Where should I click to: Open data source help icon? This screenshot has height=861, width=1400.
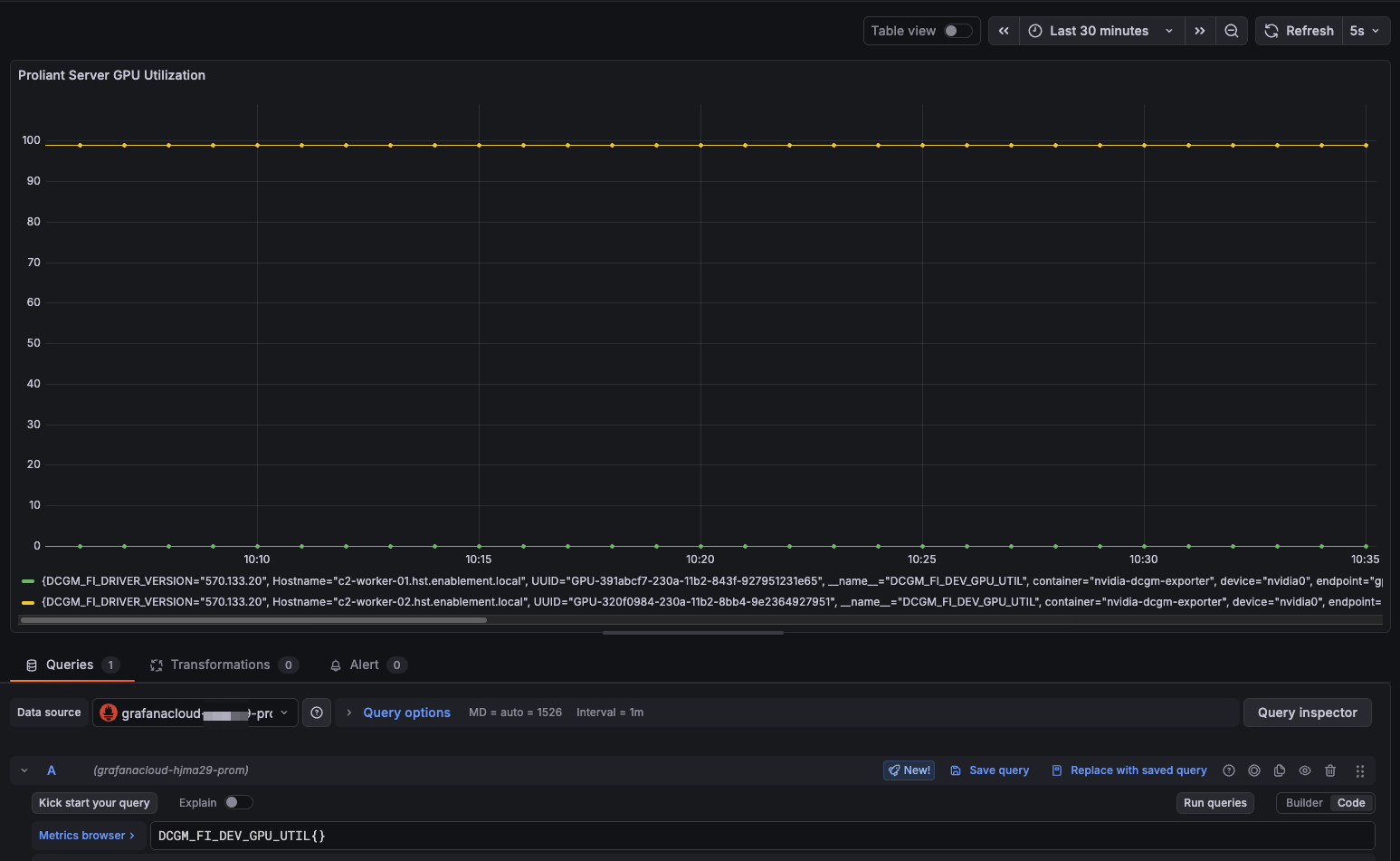tap(317, 713)
